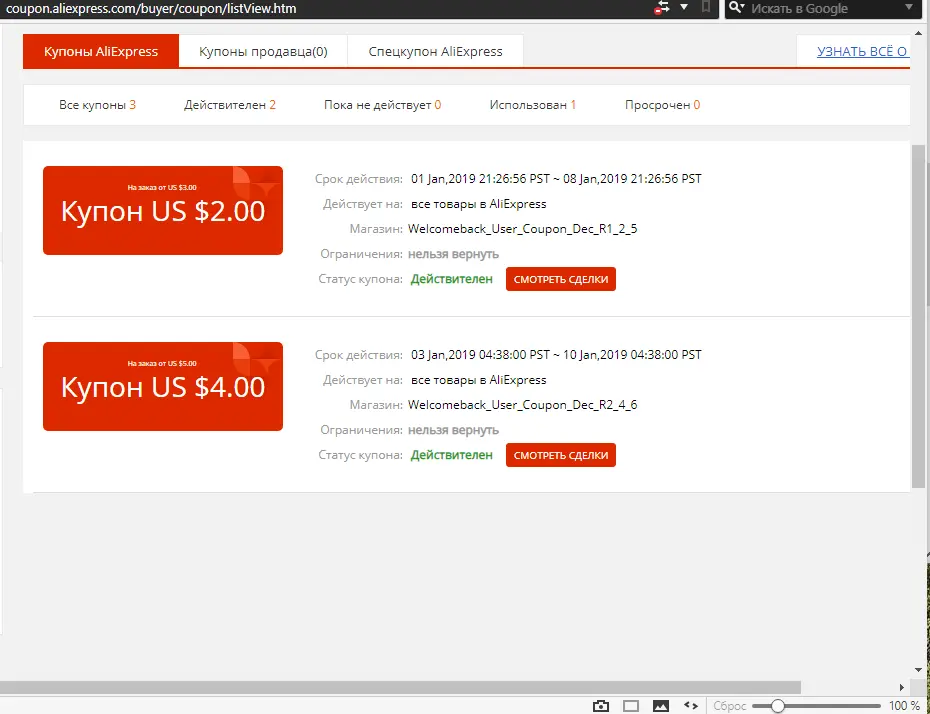Click the Искать в Google search field
Viewport: 930px width, 714px height.
click(824, 8)
